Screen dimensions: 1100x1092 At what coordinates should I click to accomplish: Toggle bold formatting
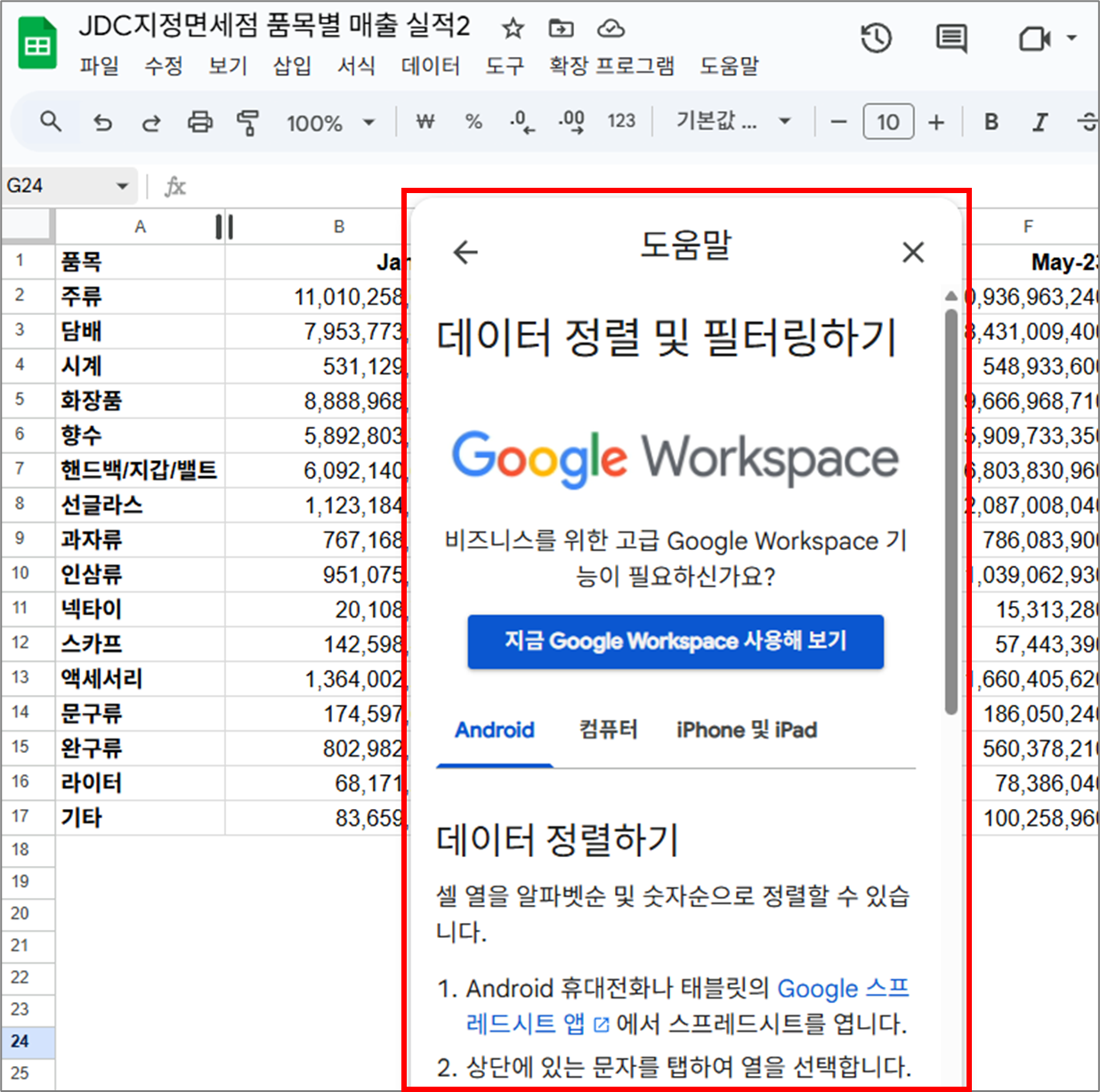pos(991,122)
